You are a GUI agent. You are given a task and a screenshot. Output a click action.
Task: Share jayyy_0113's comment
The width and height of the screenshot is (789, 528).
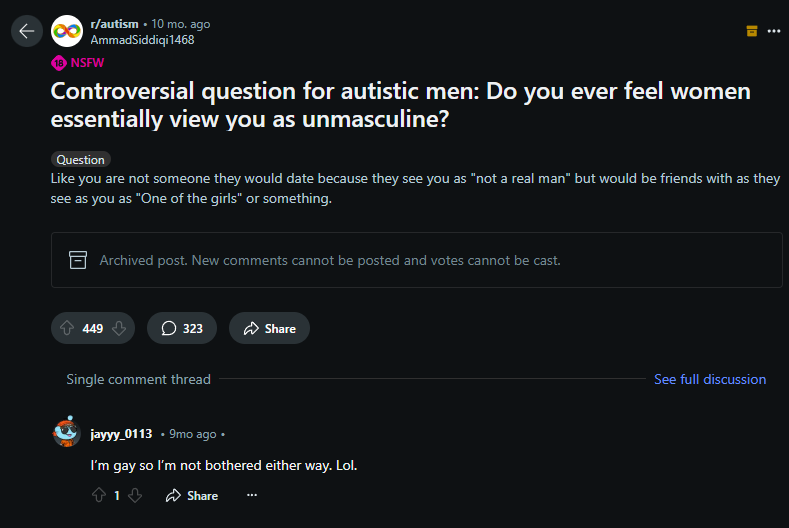(x=192, y=495)
